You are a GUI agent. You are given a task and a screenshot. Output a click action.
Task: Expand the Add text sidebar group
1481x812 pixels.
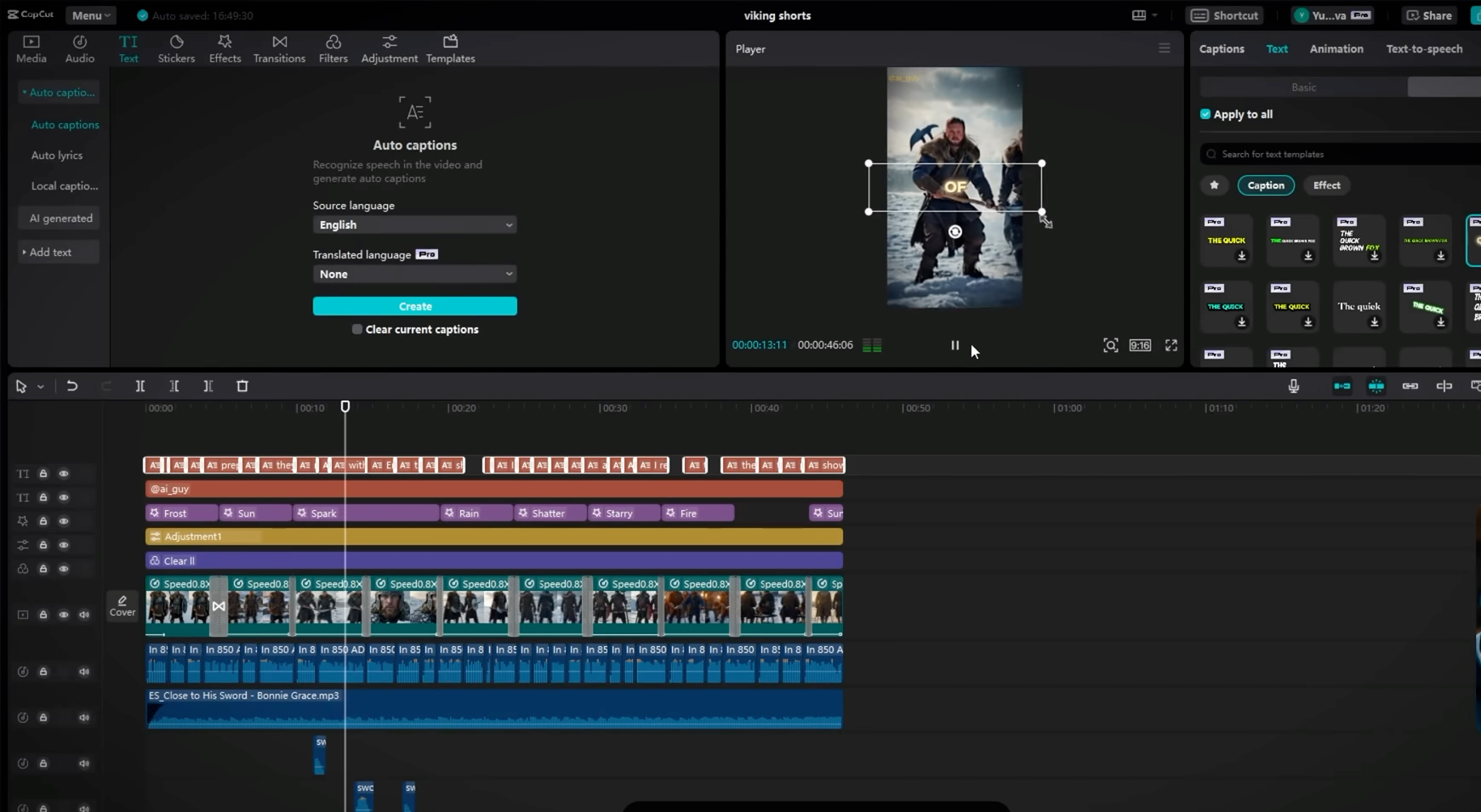[x=59, y=252]
